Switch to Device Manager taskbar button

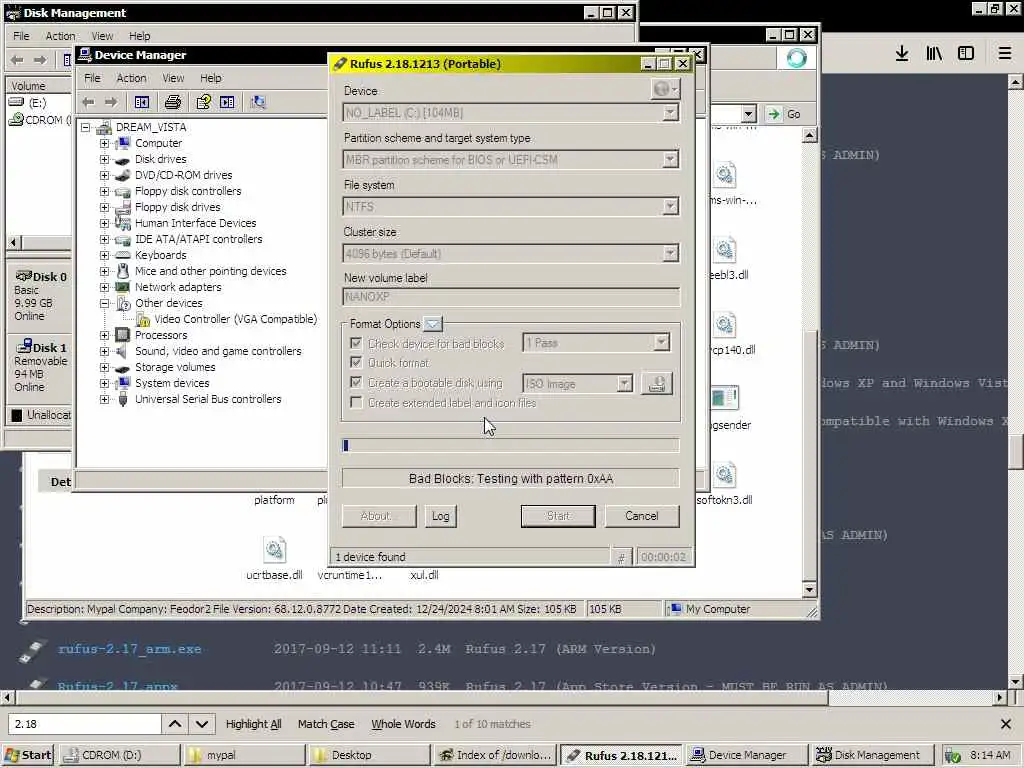(746, 755)
